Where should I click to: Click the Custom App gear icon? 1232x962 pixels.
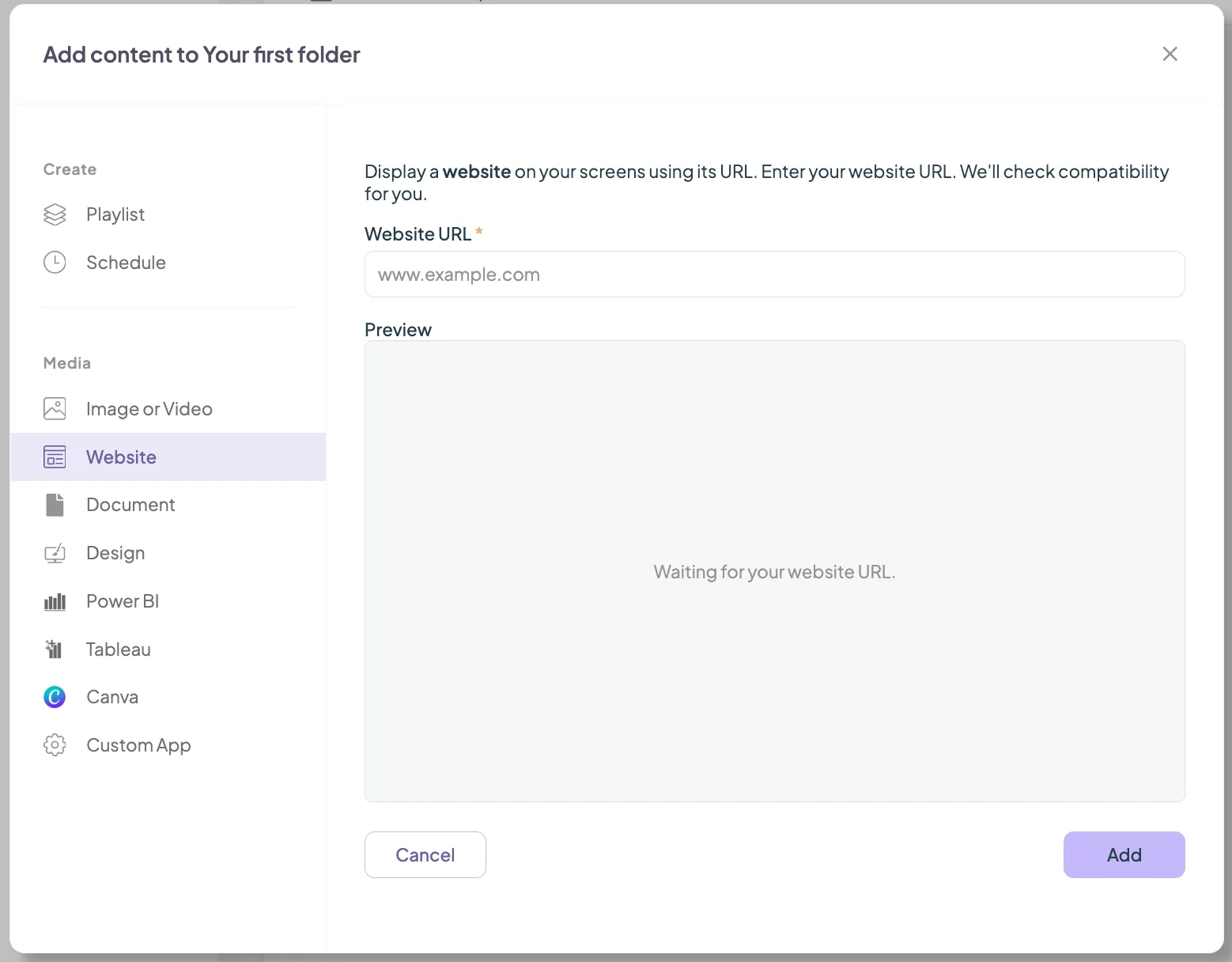pyautogui.click(x=55, y=745)
